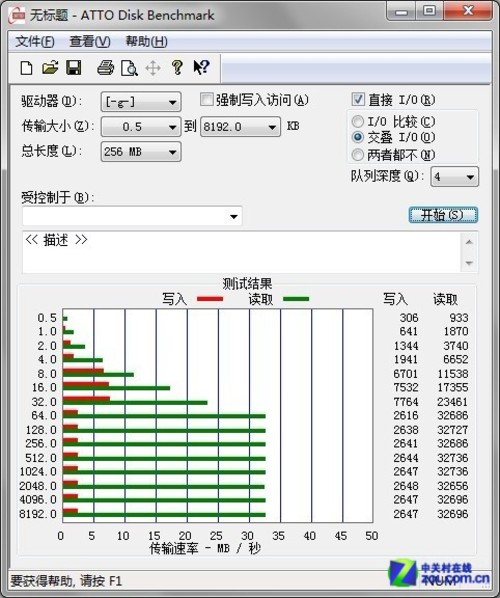Open the 查看(V) menu
The width and height of the screenshot is (500, 598).
pyautogui.click(x=90, y=42)
